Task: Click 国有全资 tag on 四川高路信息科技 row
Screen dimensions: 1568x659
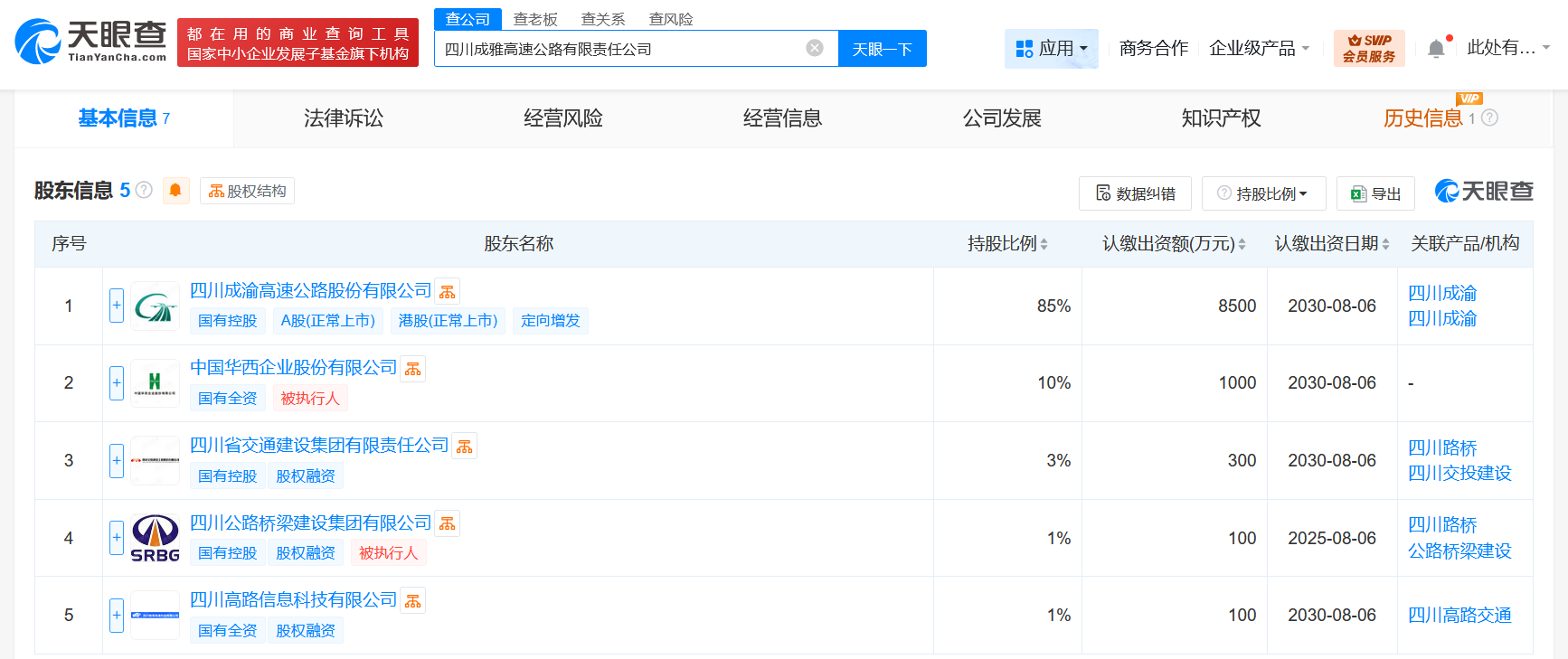Action: [x=228, y=631]
